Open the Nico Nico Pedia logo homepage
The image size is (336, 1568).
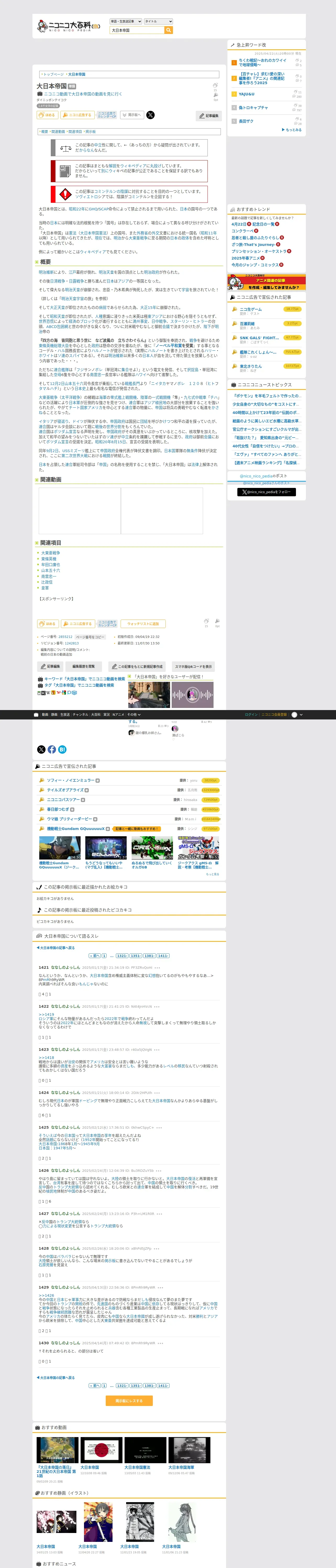[x=68, y=26]
